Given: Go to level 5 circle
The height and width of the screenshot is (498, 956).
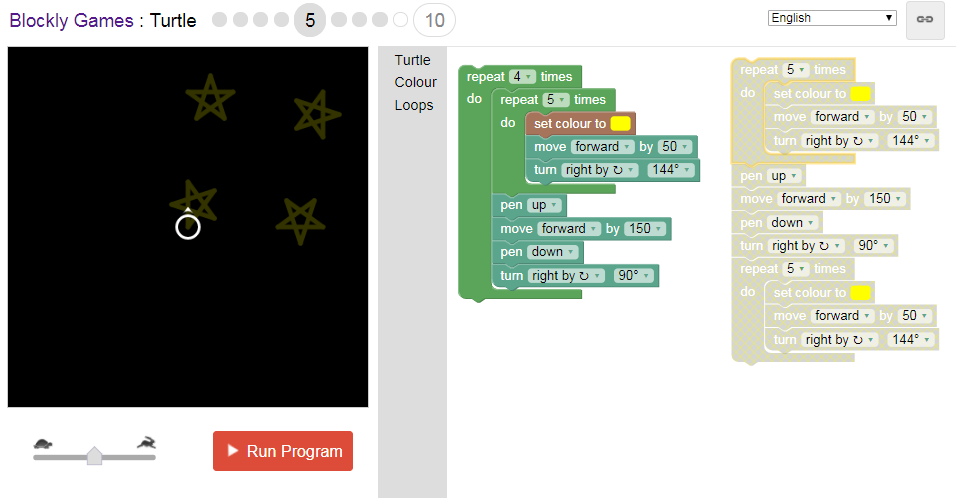Looking at the screenshot, I should (x=310, y=20).
